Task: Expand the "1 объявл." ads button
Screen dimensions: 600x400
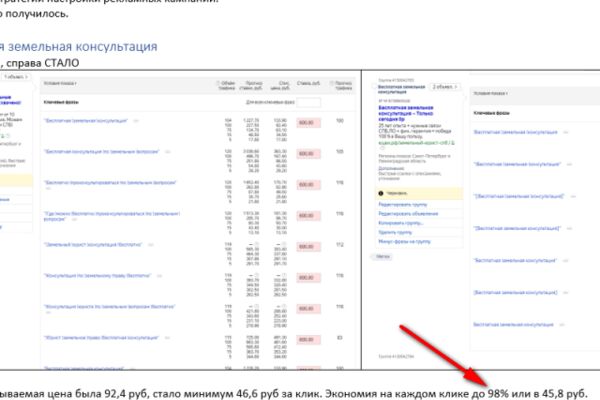Action: point(16,77)
